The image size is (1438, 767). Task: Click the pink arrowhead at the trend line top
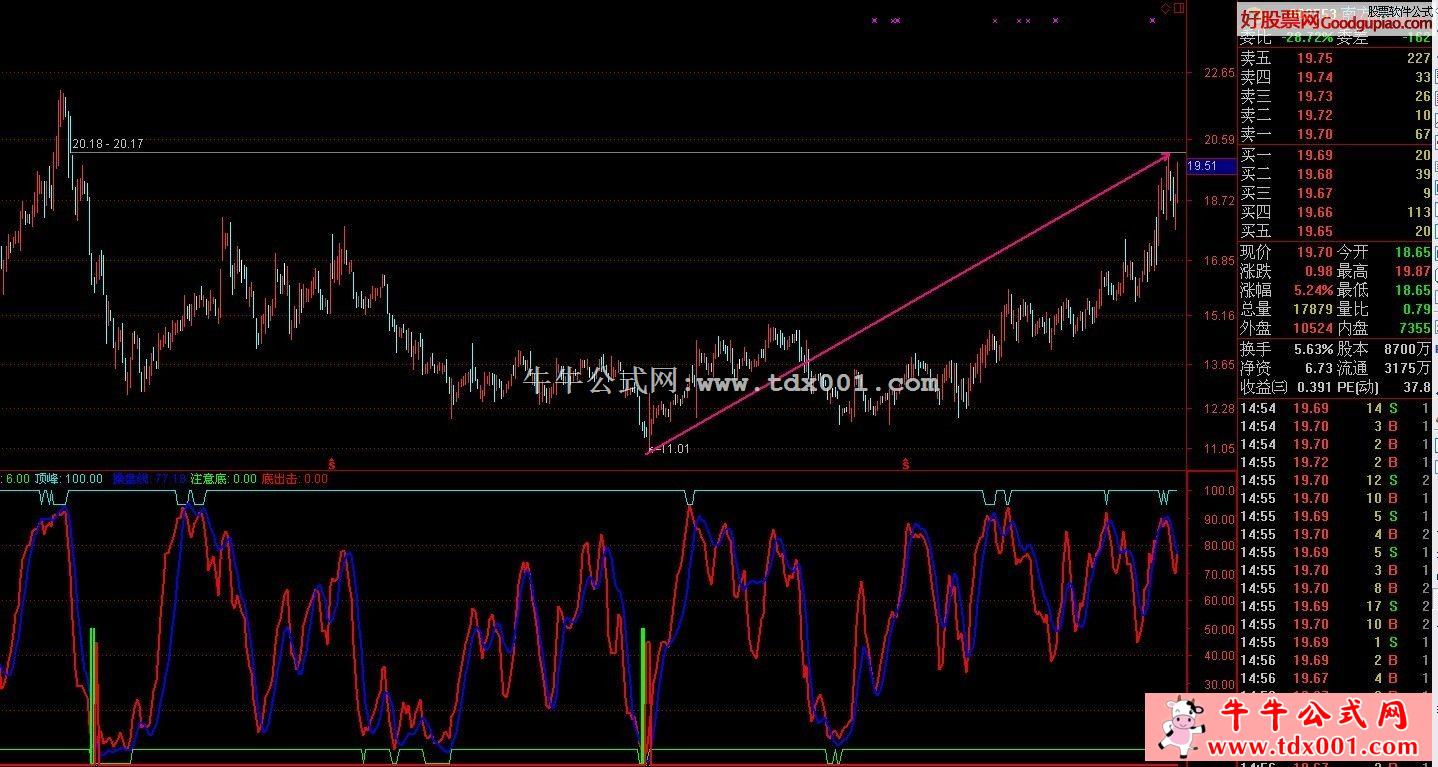1165,156
